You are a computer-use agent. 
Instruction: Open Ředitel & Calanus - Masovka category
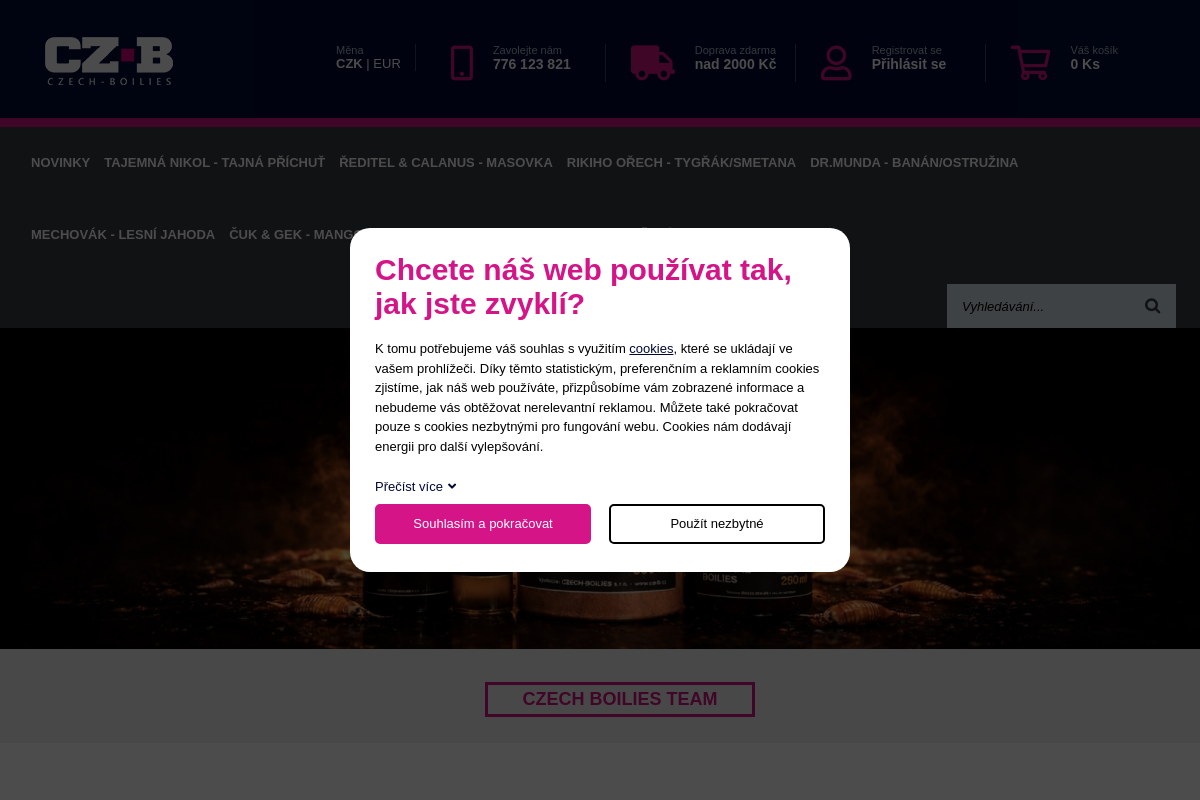446,162
